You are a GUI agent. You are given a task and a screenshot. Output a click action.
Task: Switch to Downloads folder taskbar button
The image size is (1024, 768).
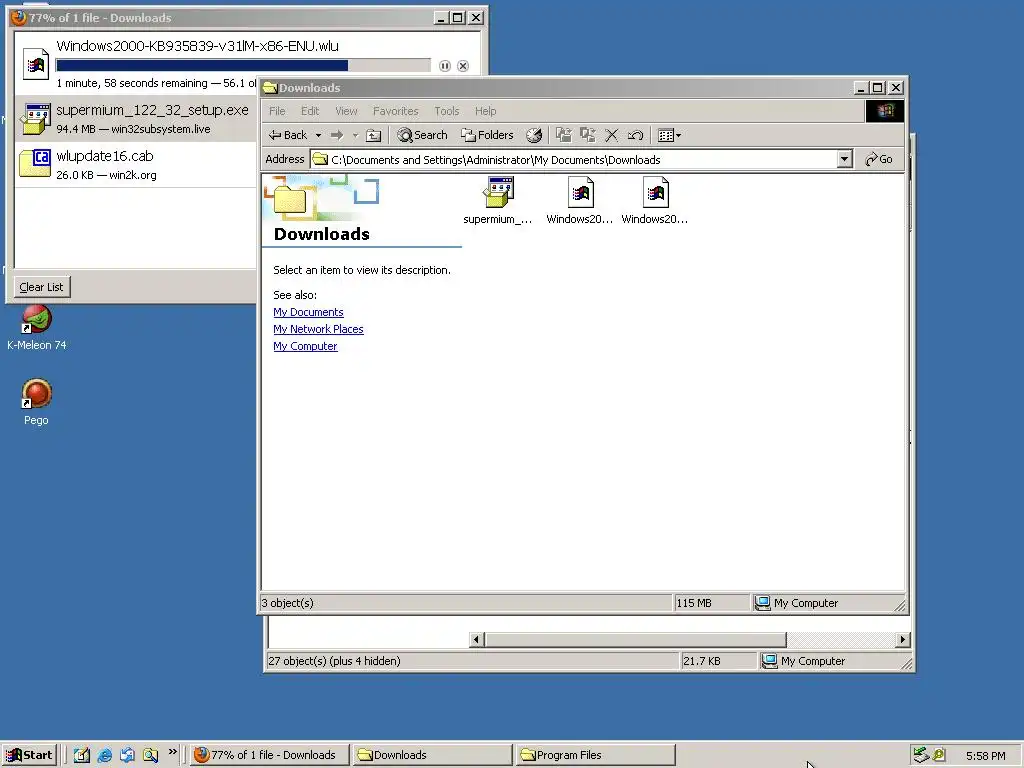pos(432,755)
